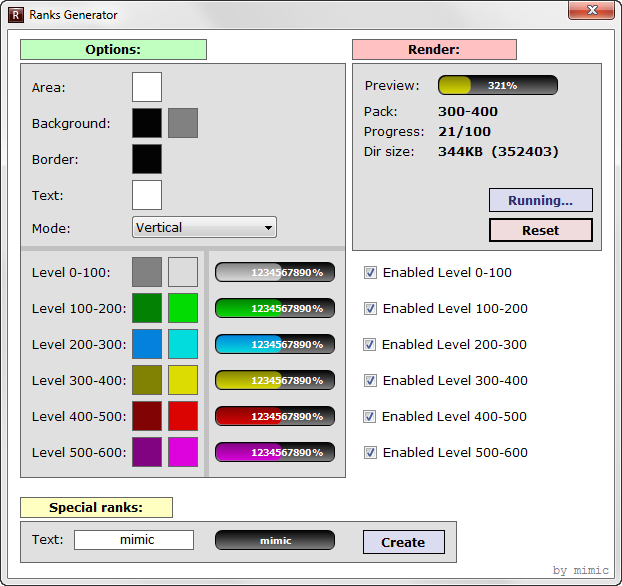Uncheck Enabled Level 200-300
This screenshot has height=586, width=622.
(x=370, y=344)
